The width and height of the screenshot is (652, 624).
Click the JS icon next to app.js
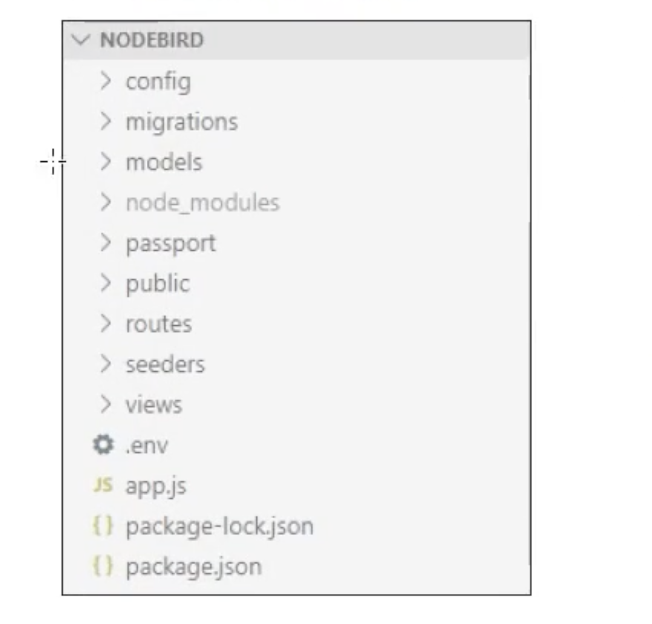point(103,485)
